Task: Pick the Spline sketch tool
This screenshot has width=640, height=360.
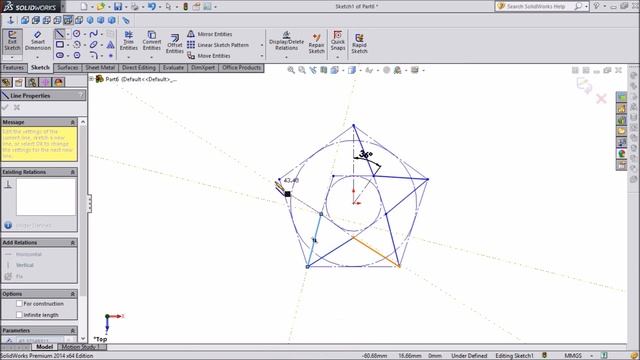Action: click(x=93, y=34)
